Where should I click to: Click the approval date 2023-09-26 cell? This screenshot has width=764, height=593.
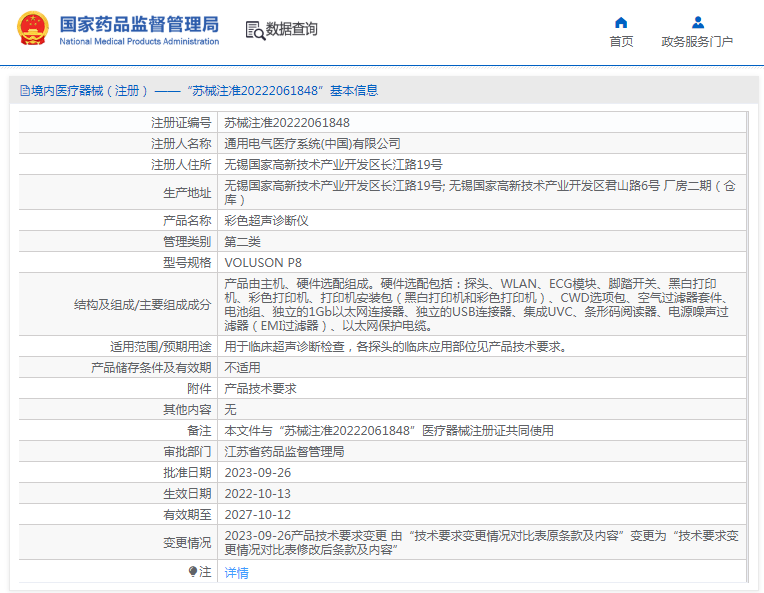coord(258,473)
